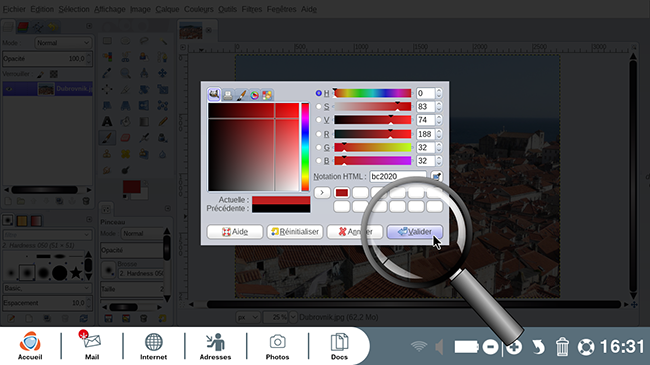650x365 pixels.
Task: Click the red swatch in color history
Action: tap(342, 192)
